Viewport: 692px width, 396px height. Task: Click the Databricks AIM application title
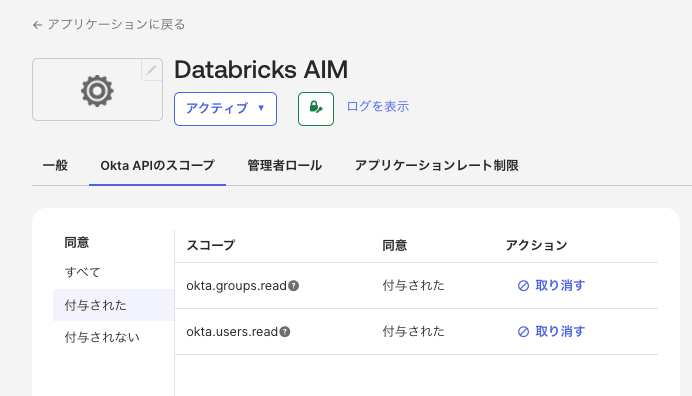coord(261,70)
